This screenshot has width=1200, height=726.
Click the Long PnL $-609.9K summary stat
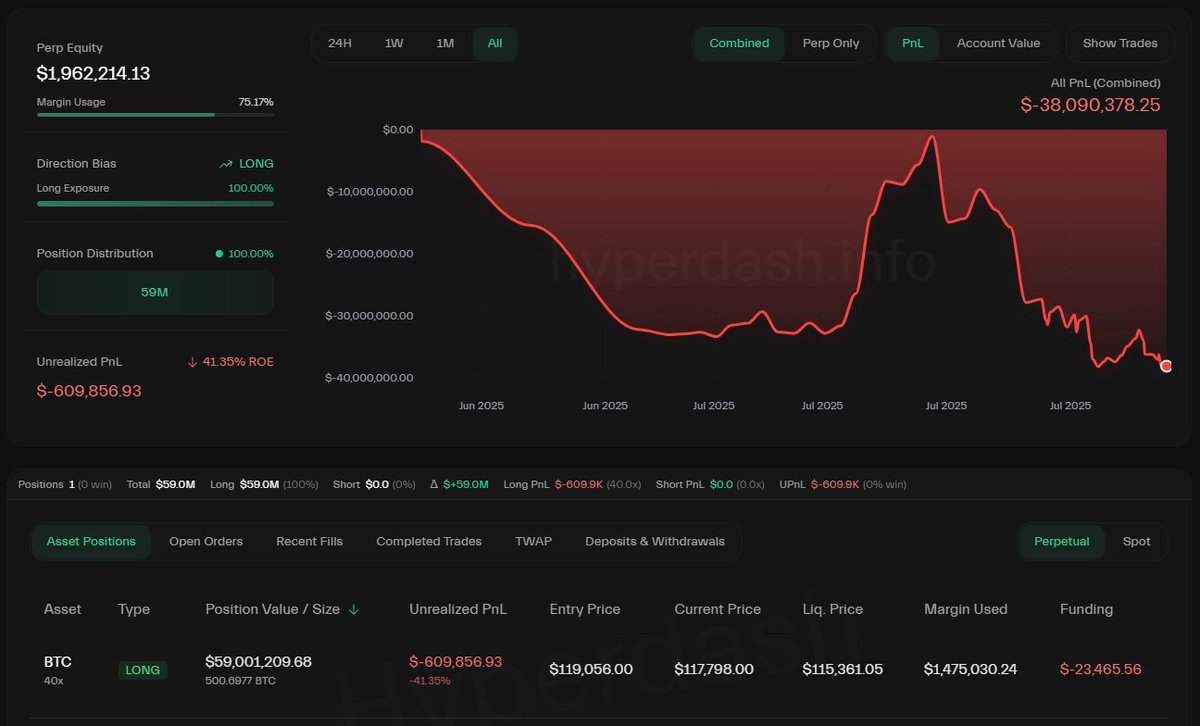[x=572, y=484]
